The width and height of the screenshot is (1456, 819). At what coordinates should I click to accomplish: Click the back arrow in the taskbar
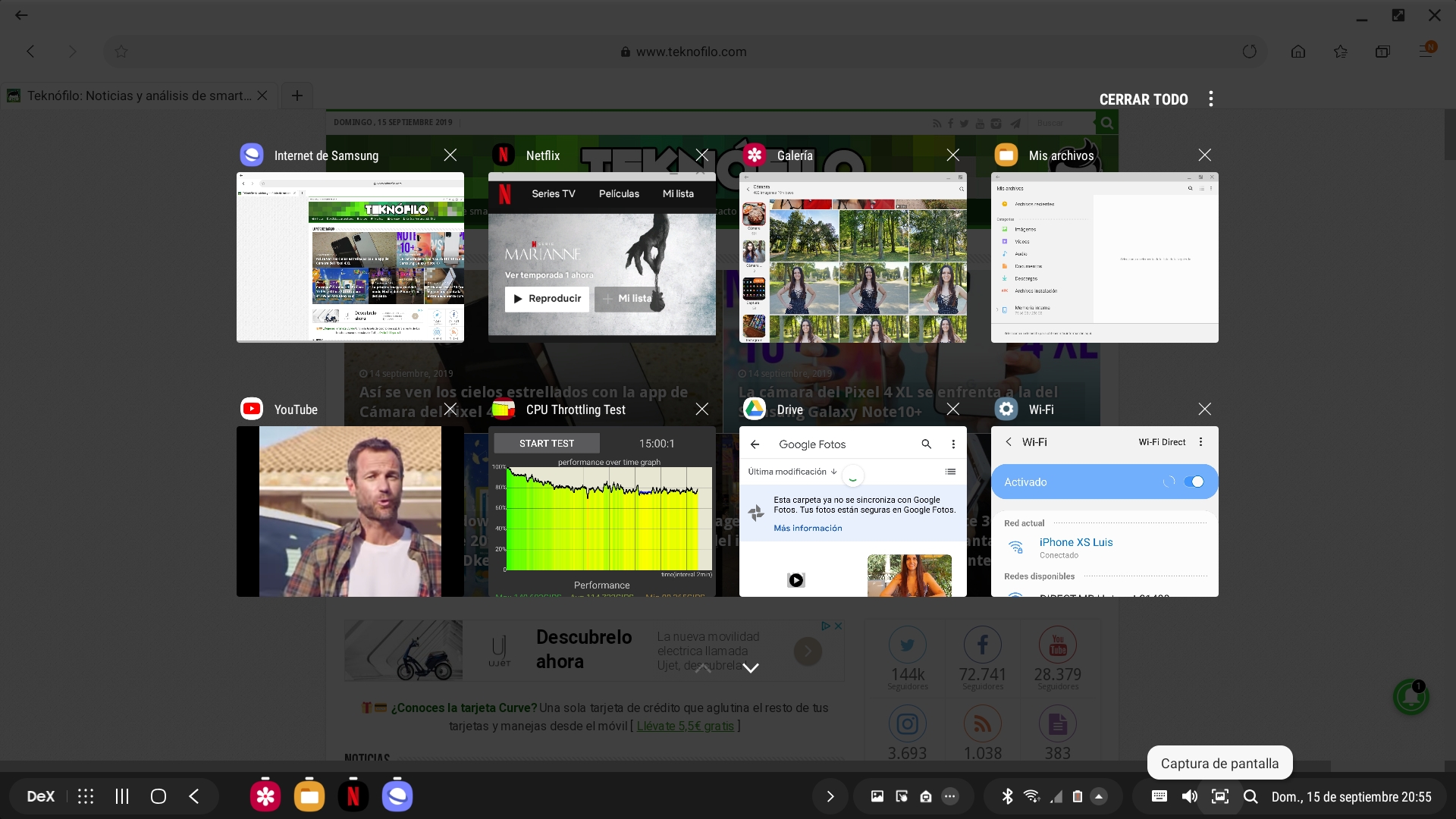[x=194, y=796]
